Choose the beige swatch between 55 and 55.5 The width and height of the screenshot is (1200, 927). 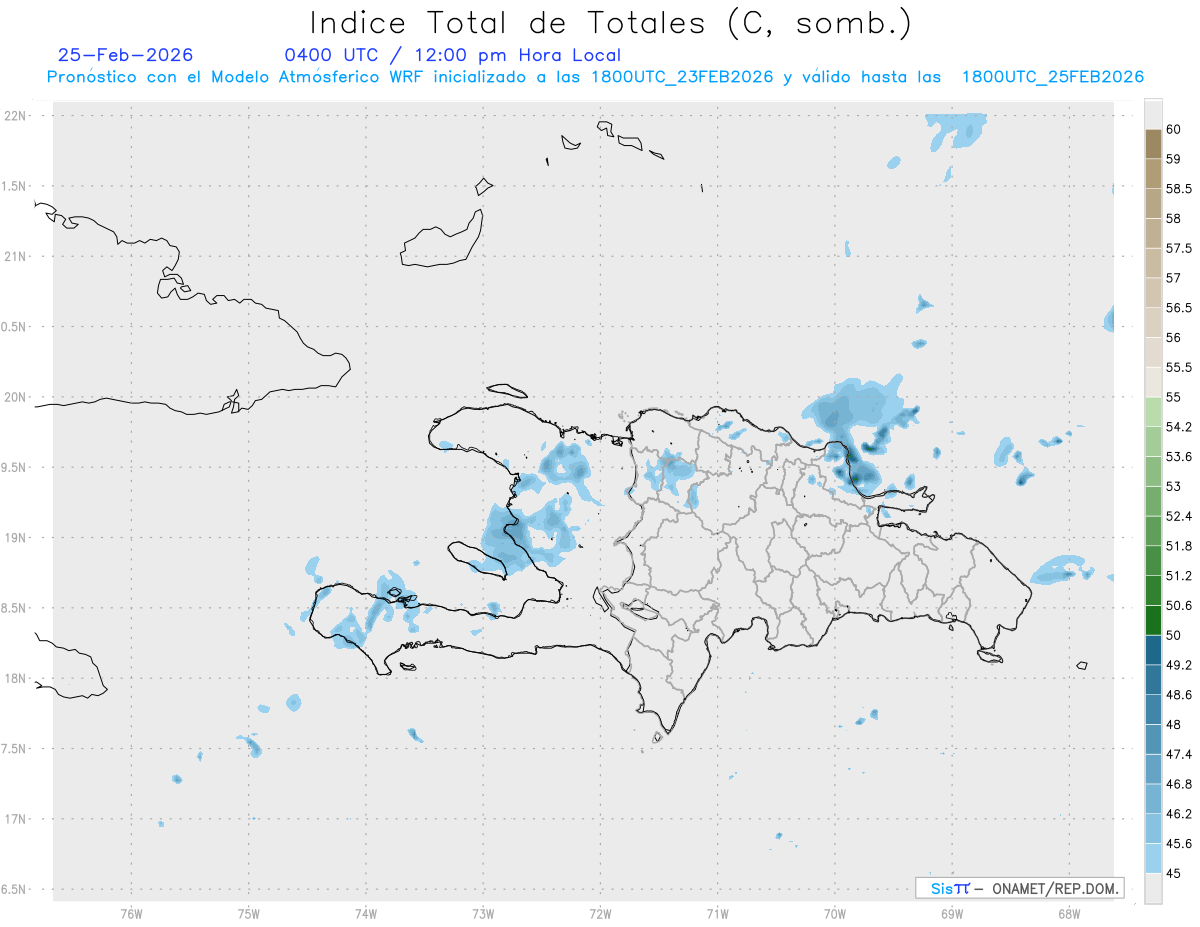[1153, 382]
